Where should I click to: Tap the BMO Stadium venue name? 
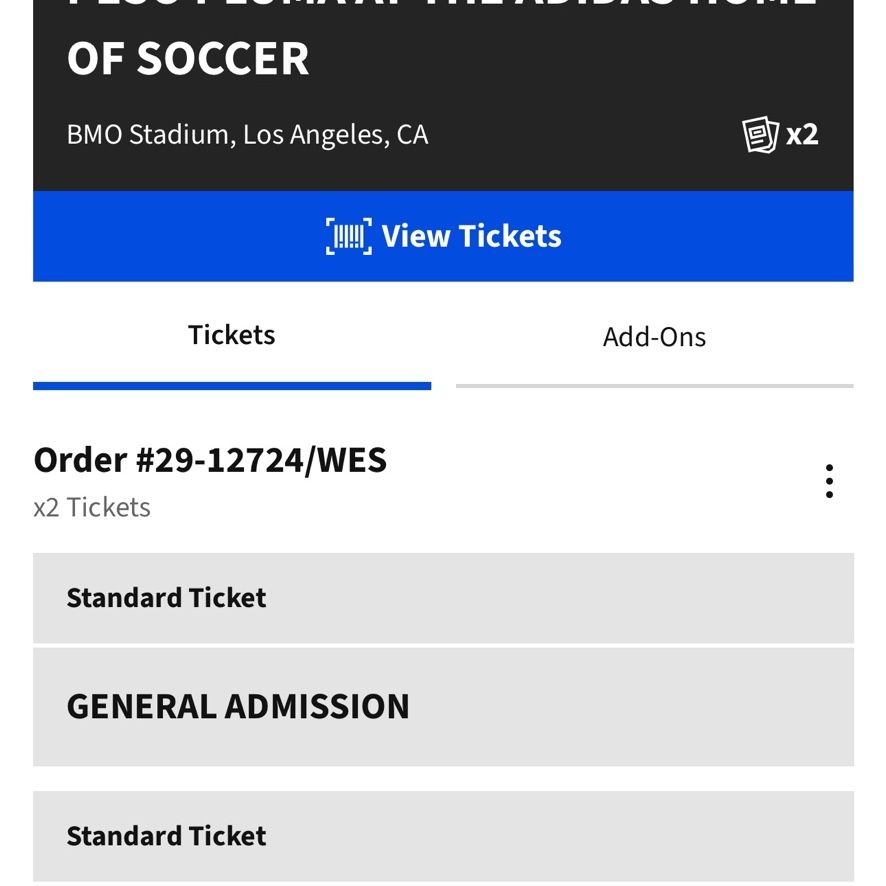pyautogui.click(x=148, y=134)
